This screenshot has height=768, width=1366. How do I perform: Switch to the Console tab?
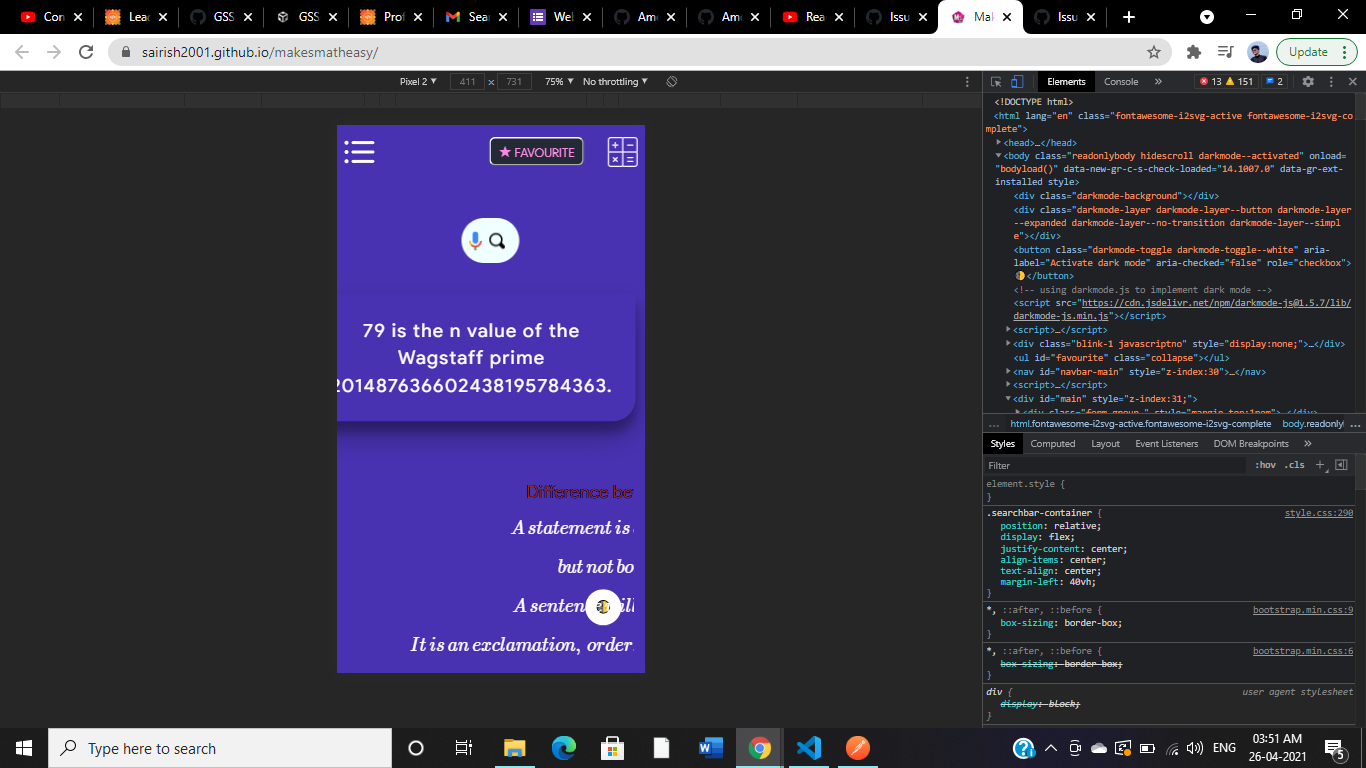tap(1121, 82)
